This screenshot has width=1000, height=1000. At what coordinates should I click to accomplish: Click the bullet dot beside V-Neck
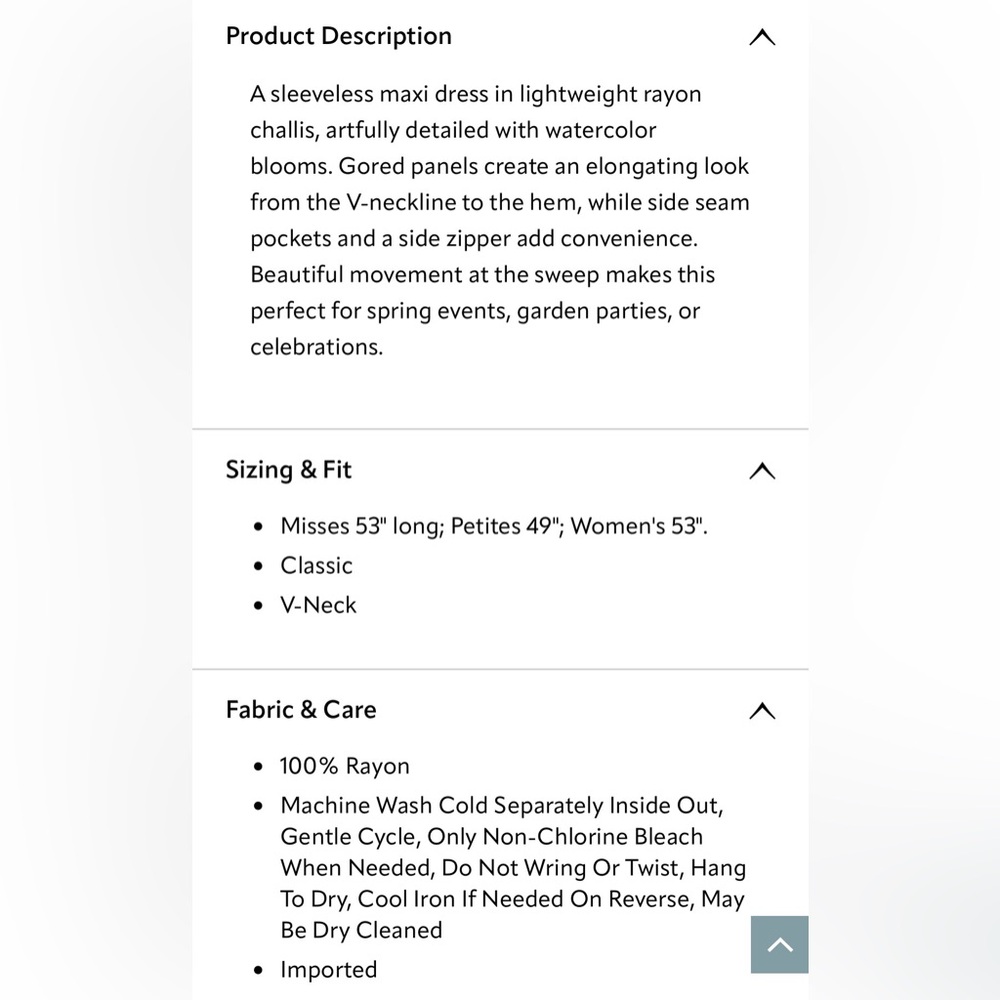pyautogui.click(x=258, y=606)
